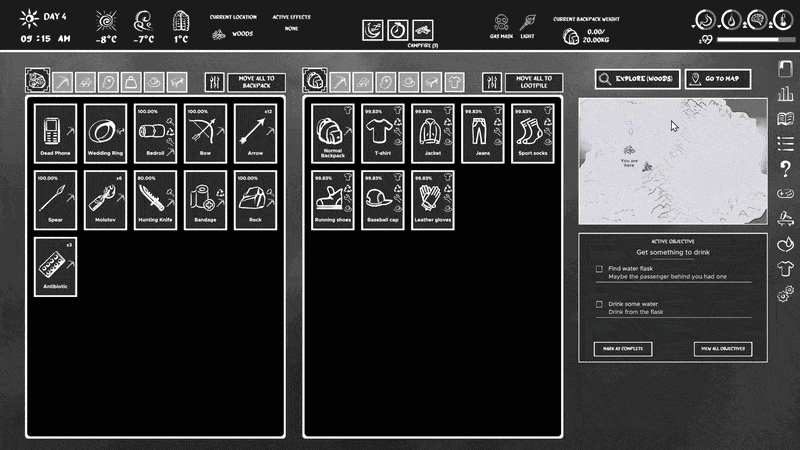Check the Find water flask objective
The height and width of the screenshot is (450, 800).
[x=599, y=268]
